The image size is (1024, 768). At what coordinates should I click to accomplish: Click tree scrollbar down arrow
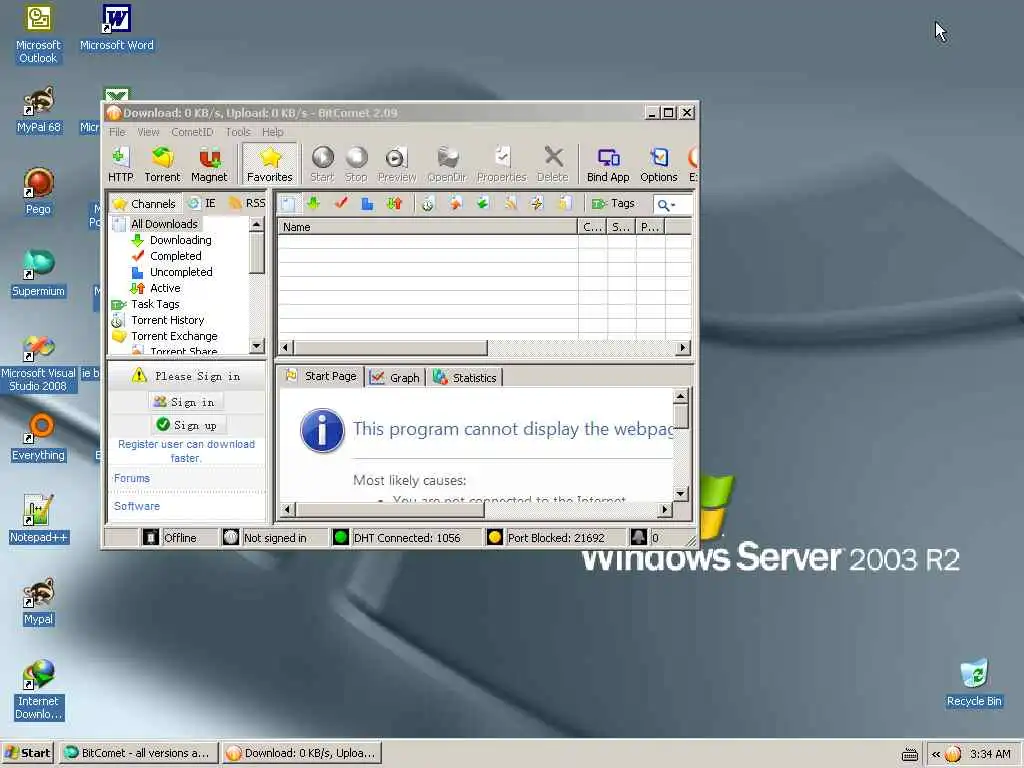tap(257, 346)
